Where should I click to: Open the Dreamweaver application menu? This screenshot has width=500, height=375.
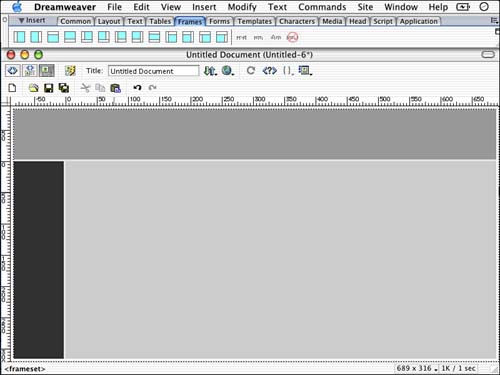[x=65, y=7]
